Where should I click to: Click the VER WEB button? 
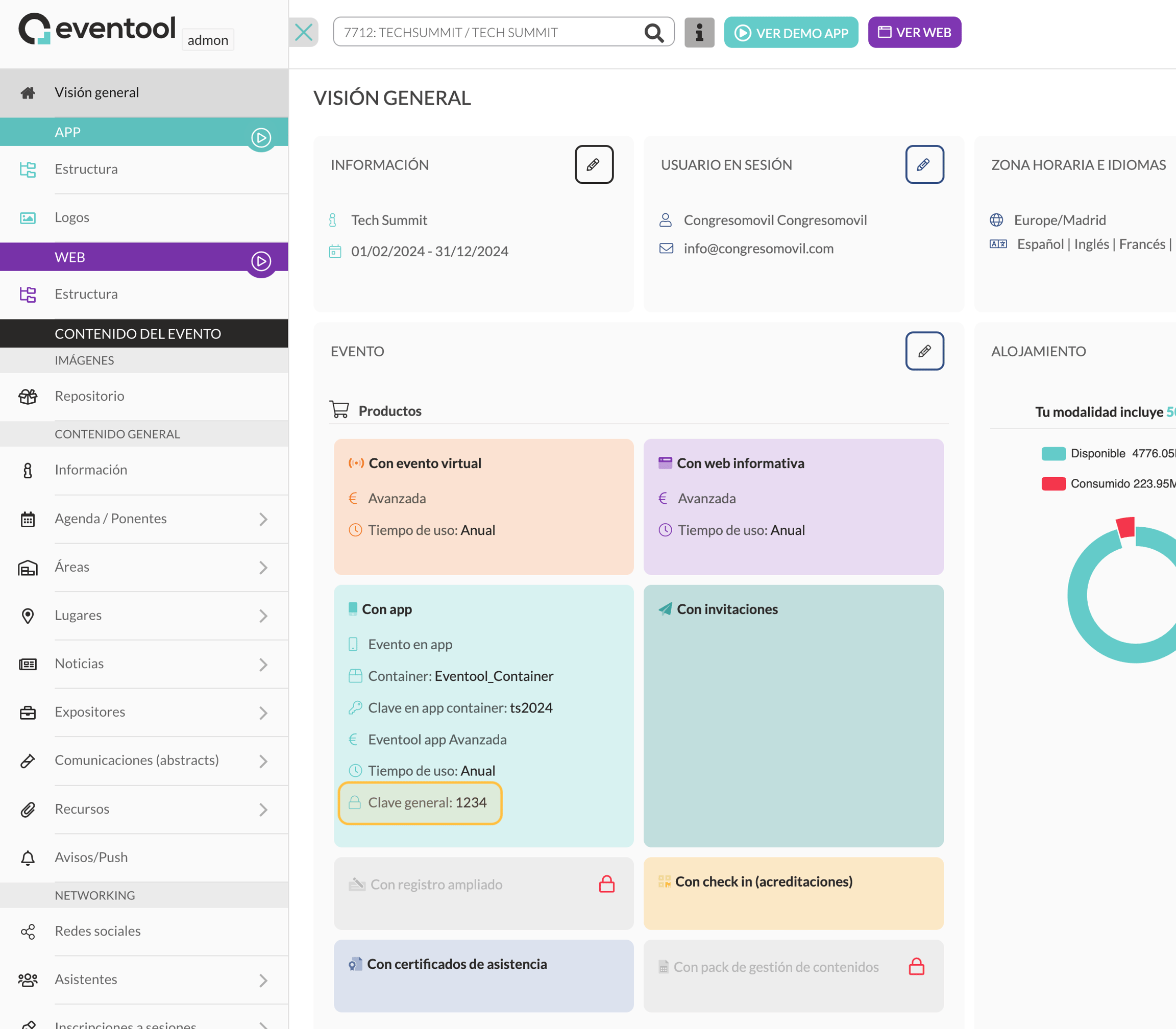click(915, 33)
